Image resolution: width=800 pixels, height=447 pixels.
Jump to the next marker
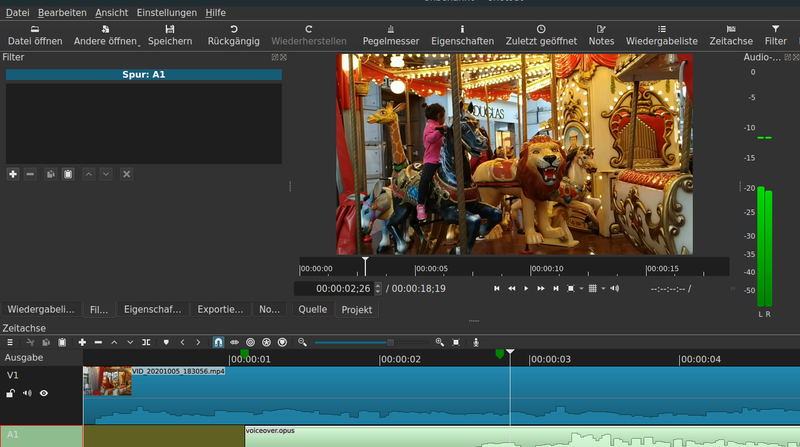[x=198, y=342]
